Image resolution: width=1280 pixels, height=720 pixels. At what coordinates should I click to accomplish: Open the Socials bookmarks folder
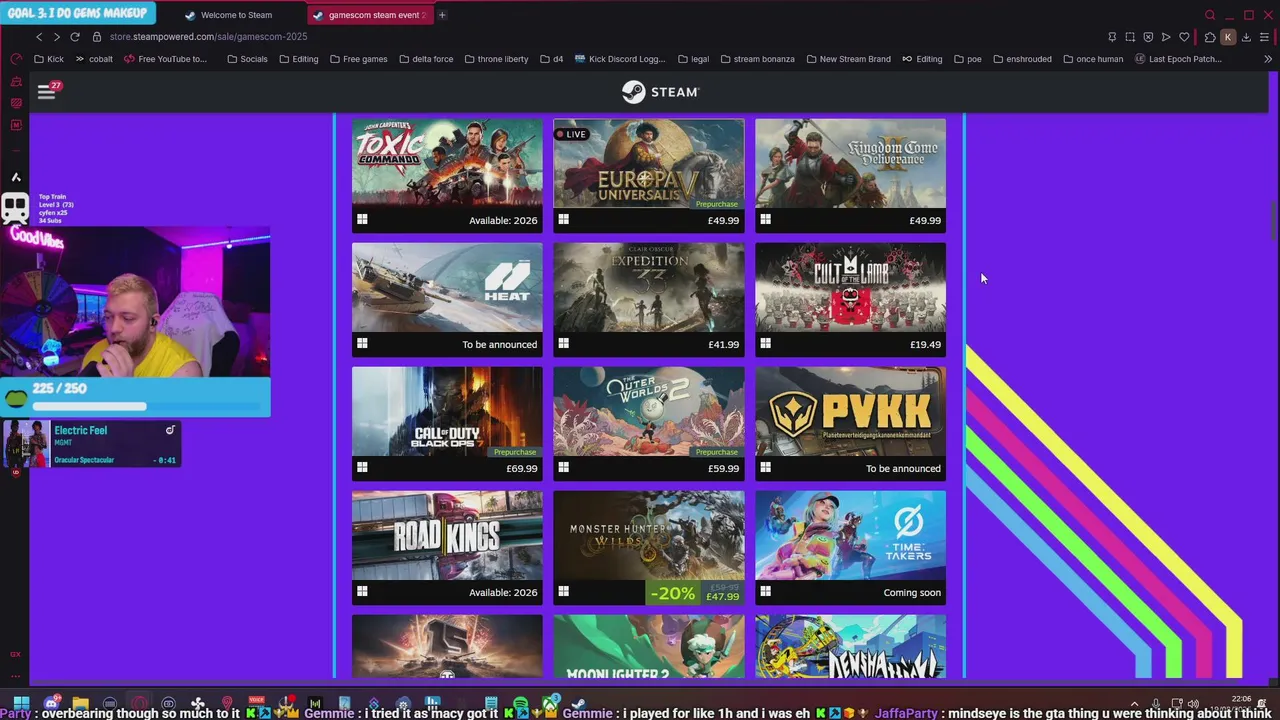tap(247, 59)
